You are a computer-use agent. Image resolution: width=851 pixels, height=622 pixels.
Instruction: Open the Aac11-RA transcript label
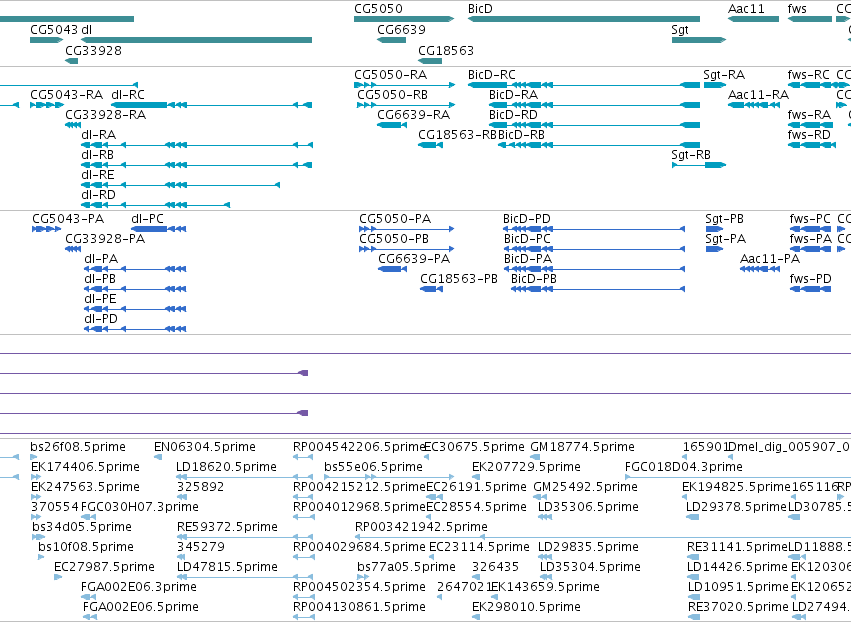(758, 94)
